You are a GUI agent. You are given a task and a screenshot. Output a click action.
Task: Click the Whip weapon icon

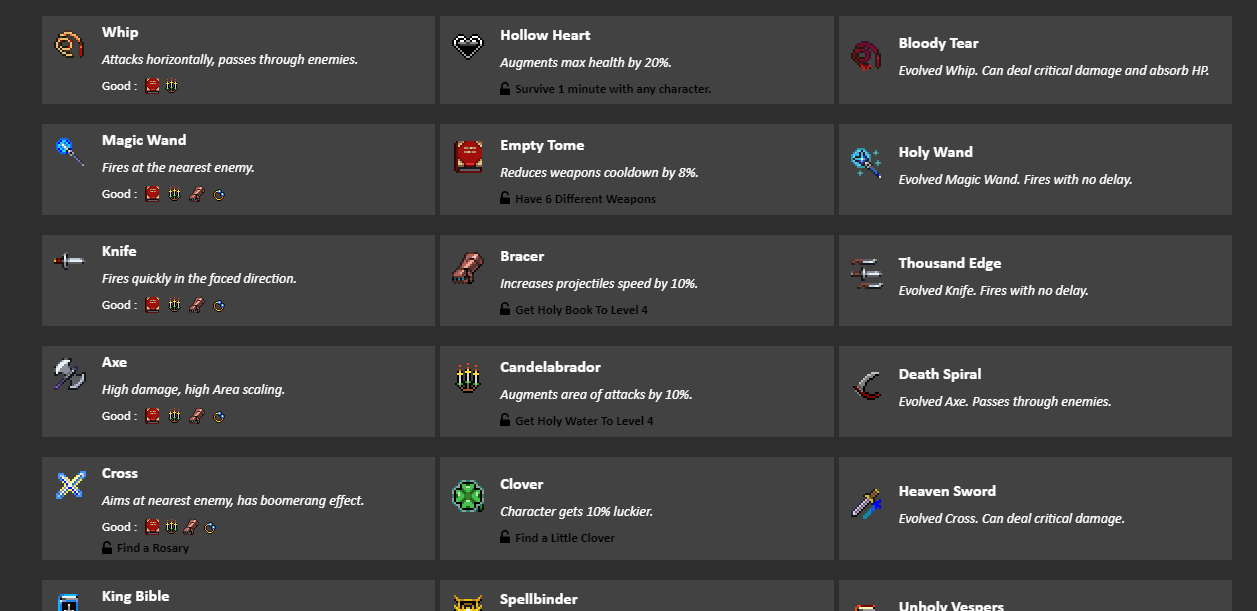click(69, 45)
